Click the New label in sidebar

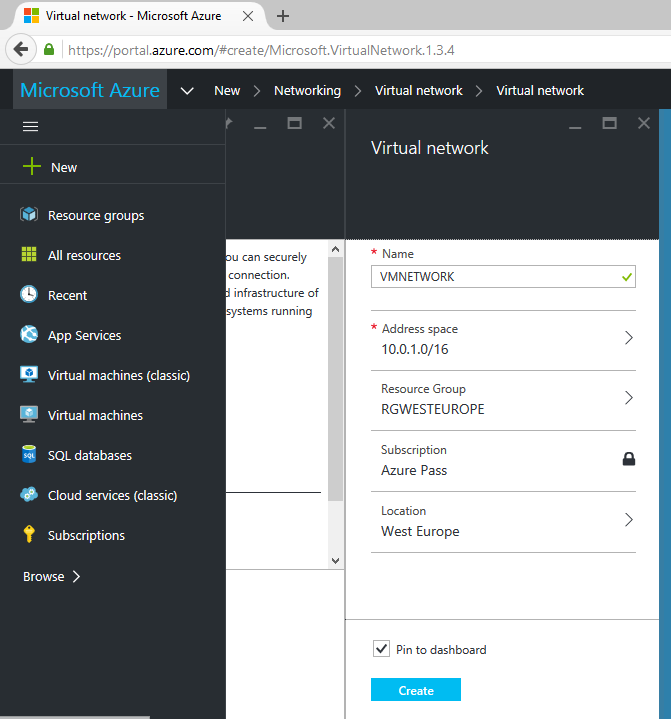click(64, 167)
